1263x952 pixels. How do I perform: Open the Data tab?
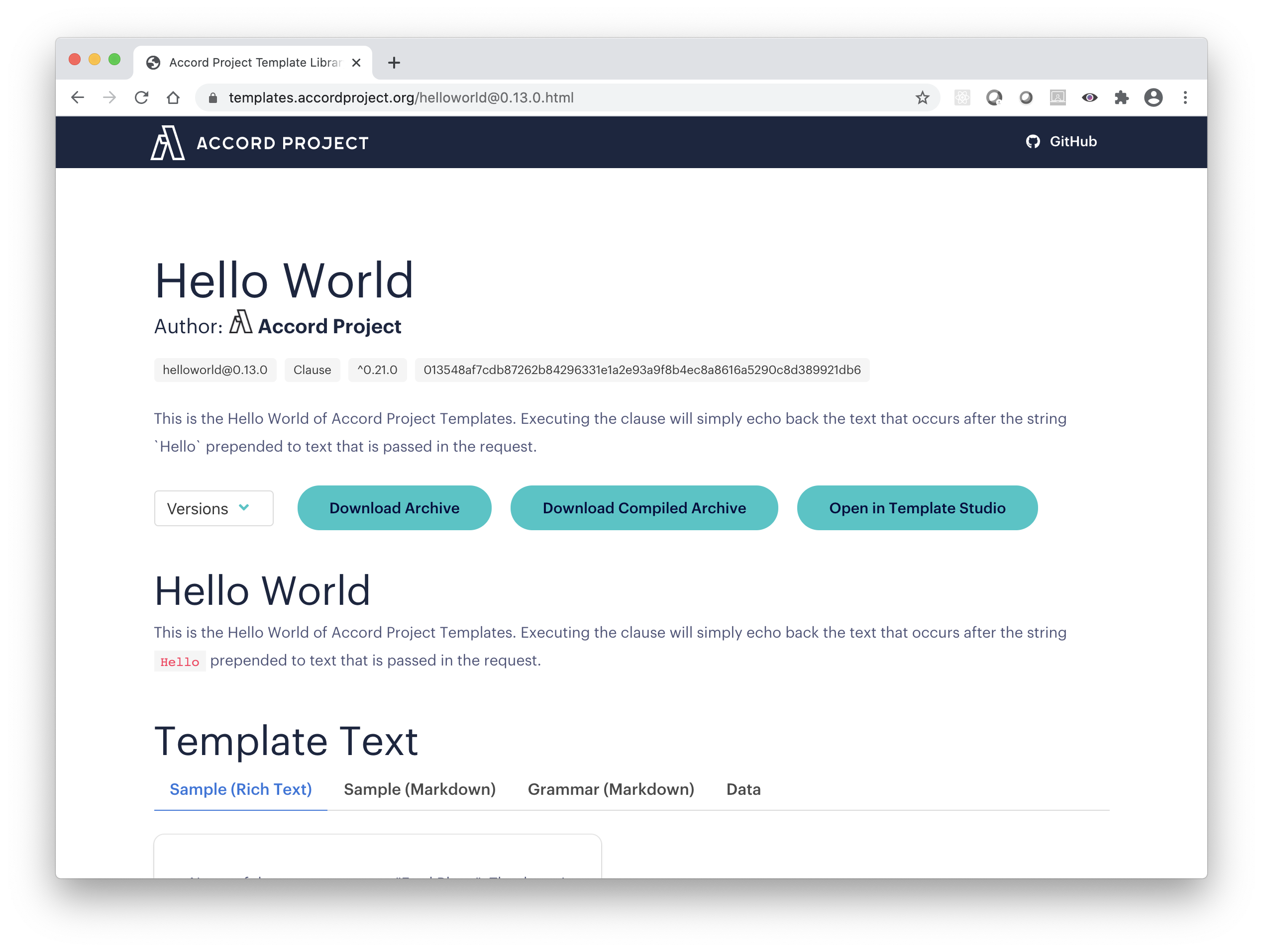coord(743,789)
